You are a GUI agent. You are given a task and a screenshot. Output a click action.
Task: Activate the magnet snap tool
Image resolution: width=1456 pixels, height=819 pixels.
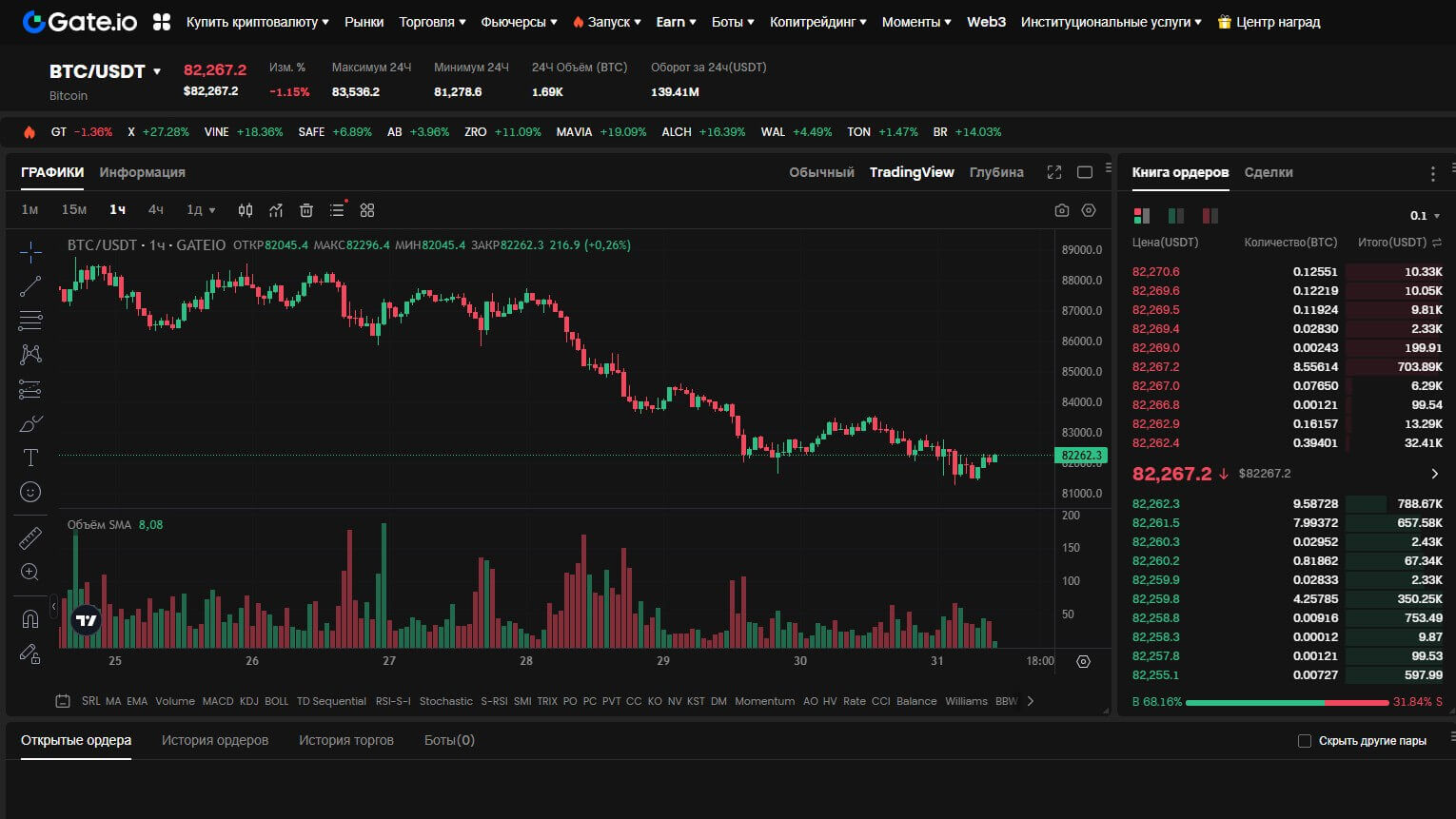tap(30, 619)
